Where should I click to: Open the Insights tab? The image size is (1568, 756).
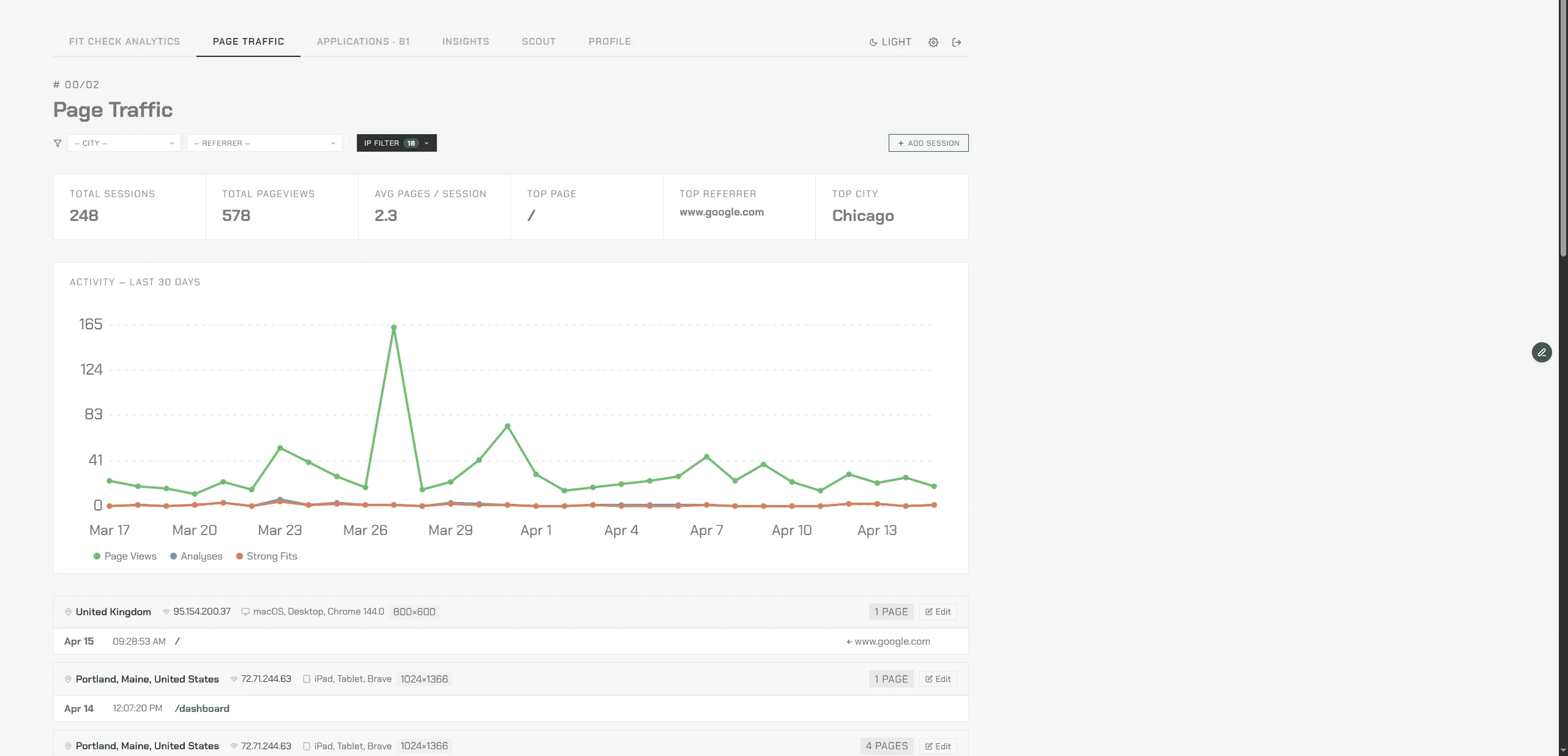click(465, 42)
